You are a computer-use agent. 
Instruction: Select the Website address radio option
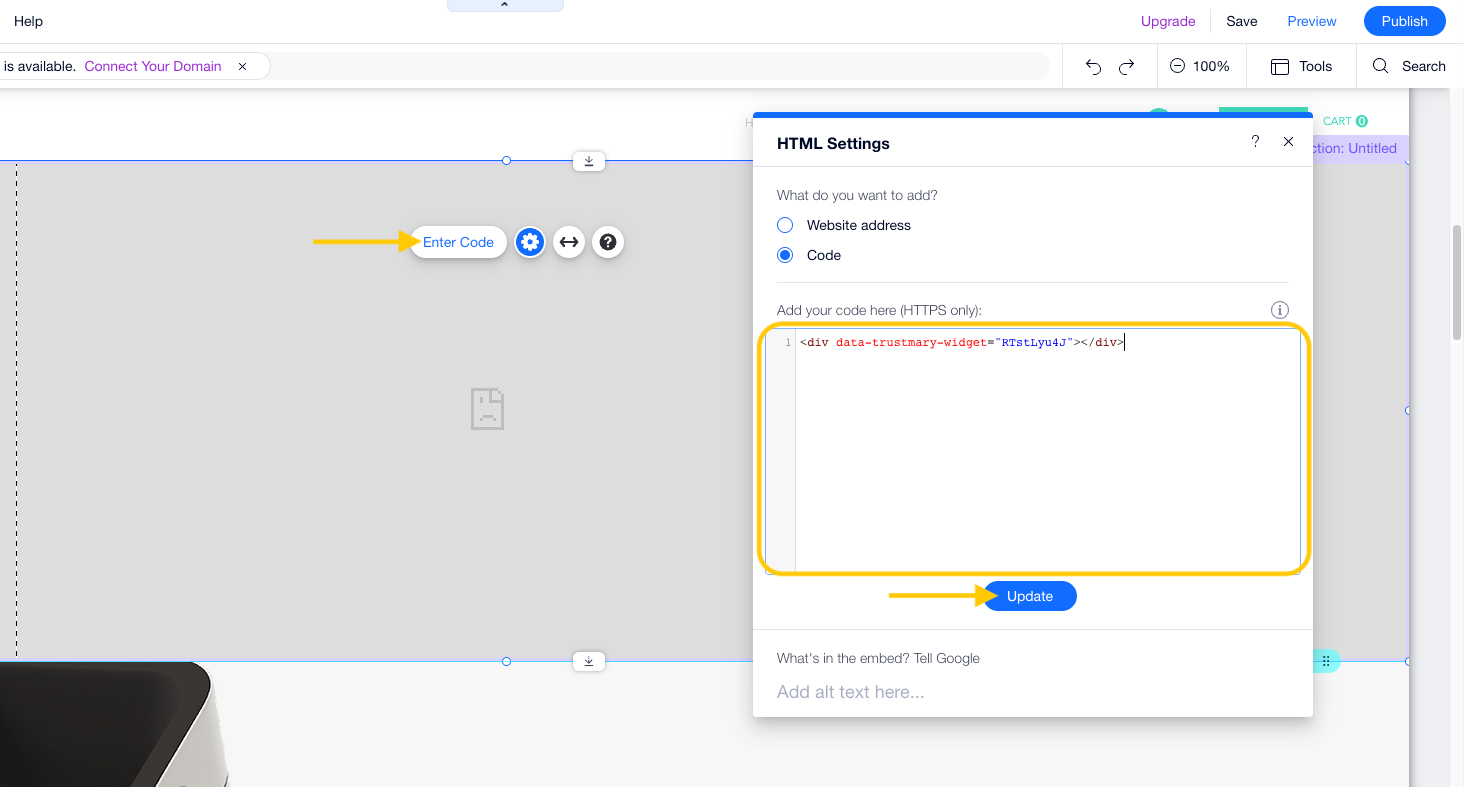click(785, 225)
